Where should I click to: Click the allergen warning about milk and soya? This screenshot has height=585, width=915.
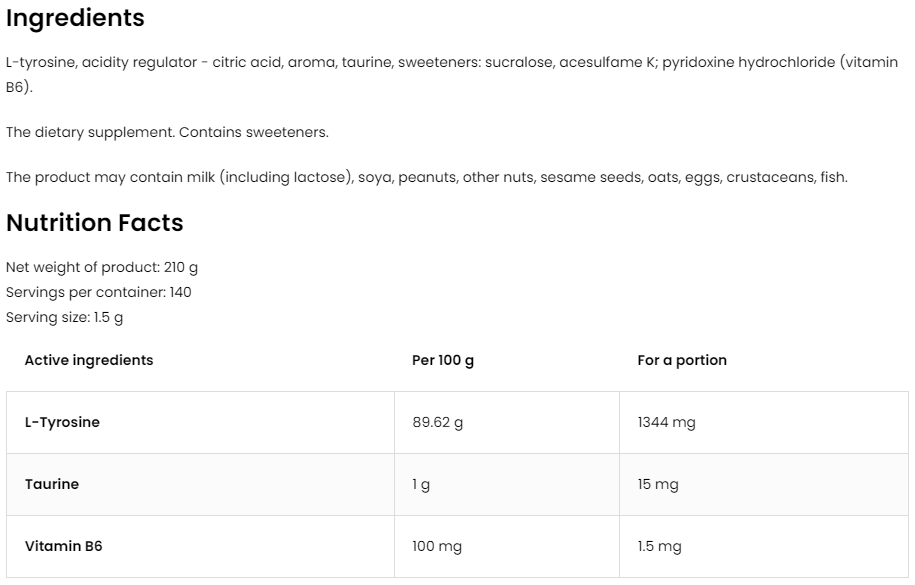[x=426, y=177]
